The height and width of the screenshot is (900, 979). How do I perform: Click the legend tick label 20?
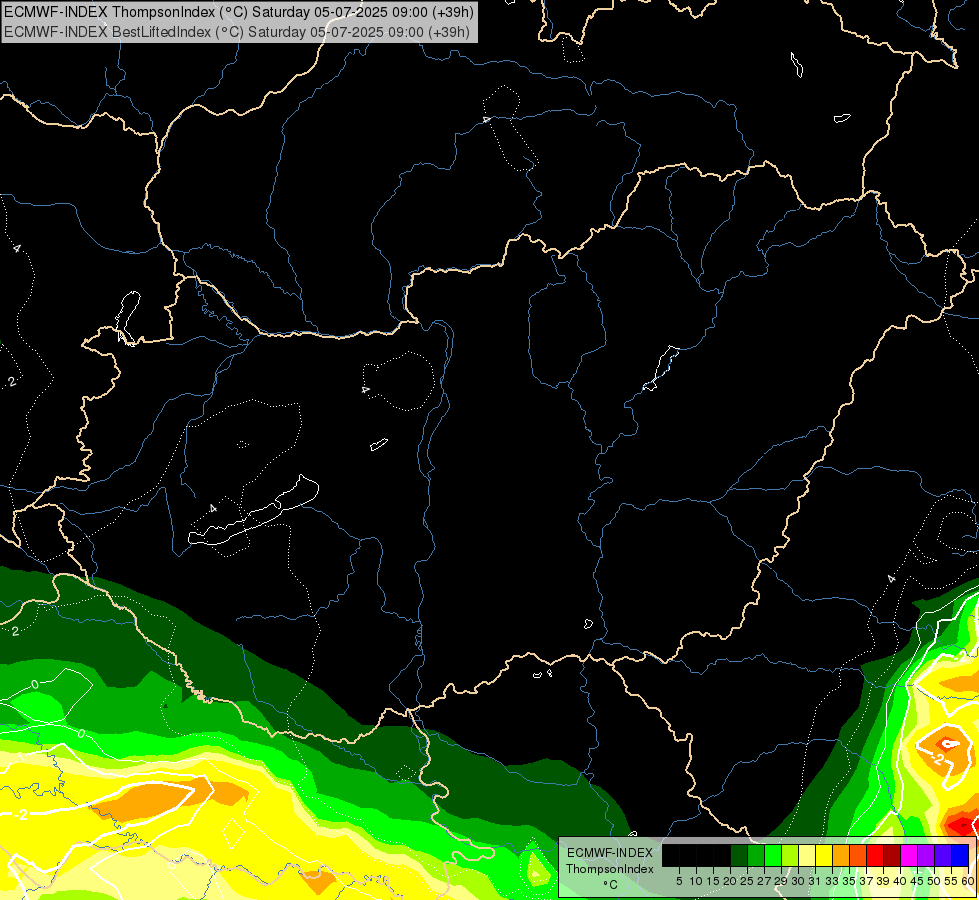click(730, 881)
